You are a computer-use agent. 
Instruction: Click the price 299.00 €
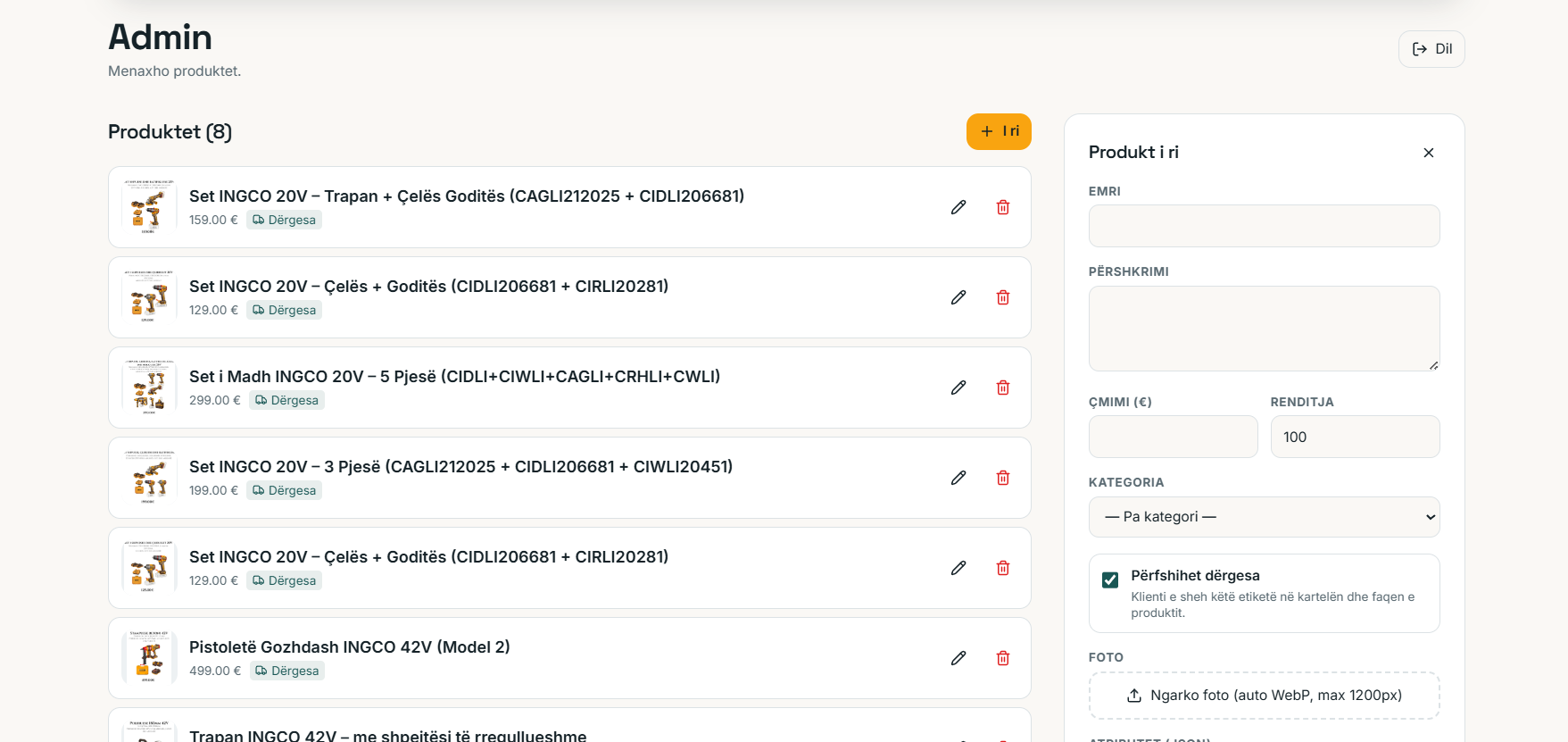(x=215, y=400)
